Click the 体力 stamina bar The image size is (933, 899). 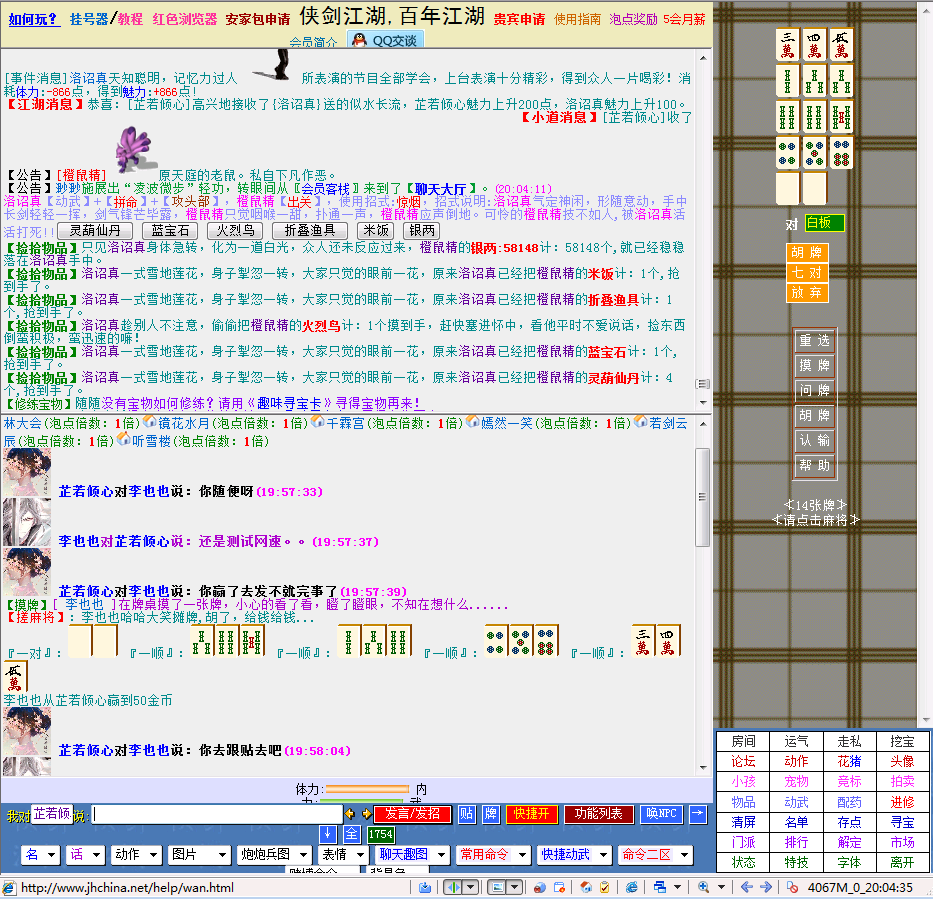[367, 790]
